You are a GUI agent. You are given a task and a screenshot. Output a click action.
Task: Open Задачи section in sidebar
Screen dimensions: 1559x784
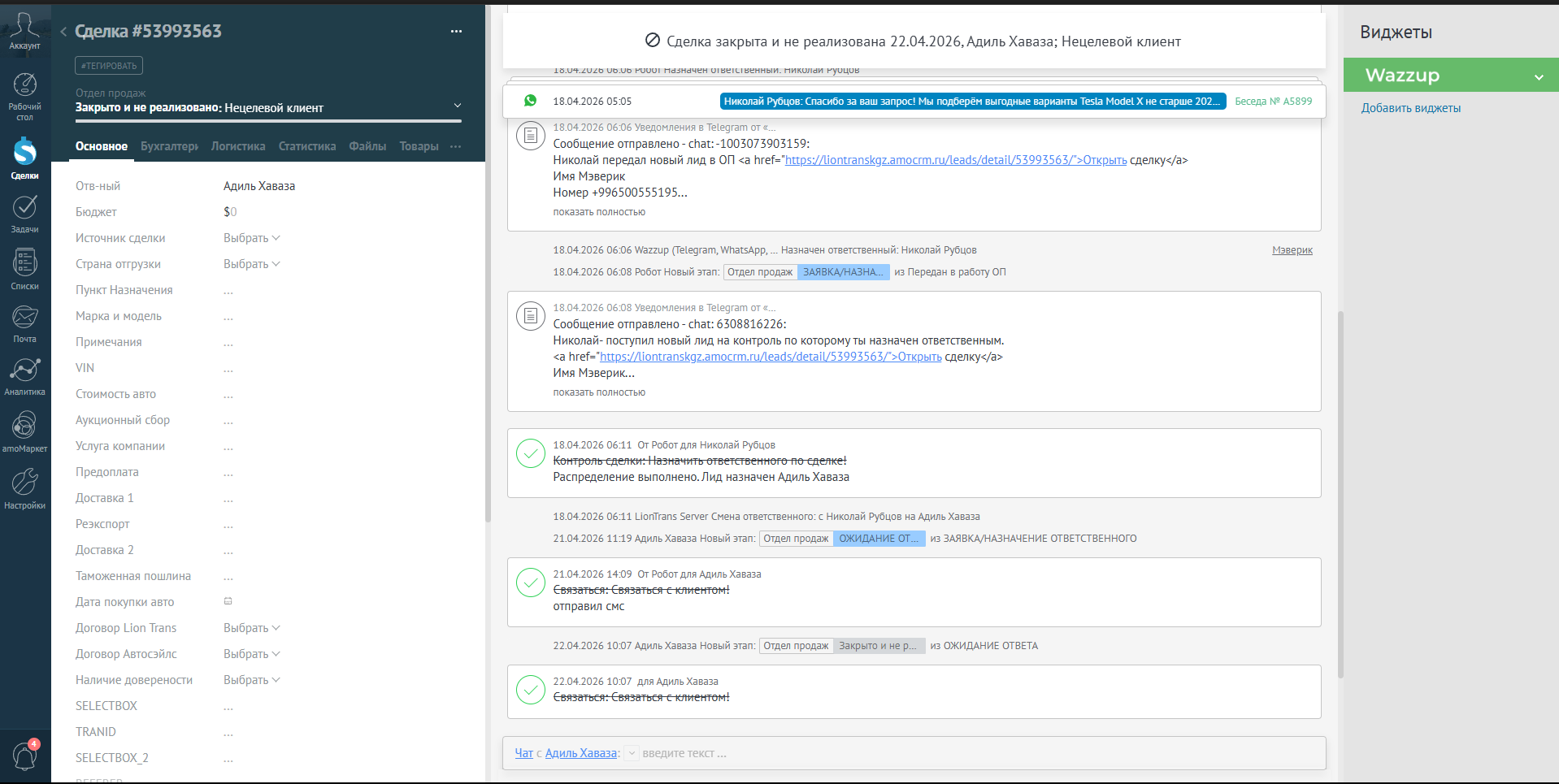(x=24, y=214)
